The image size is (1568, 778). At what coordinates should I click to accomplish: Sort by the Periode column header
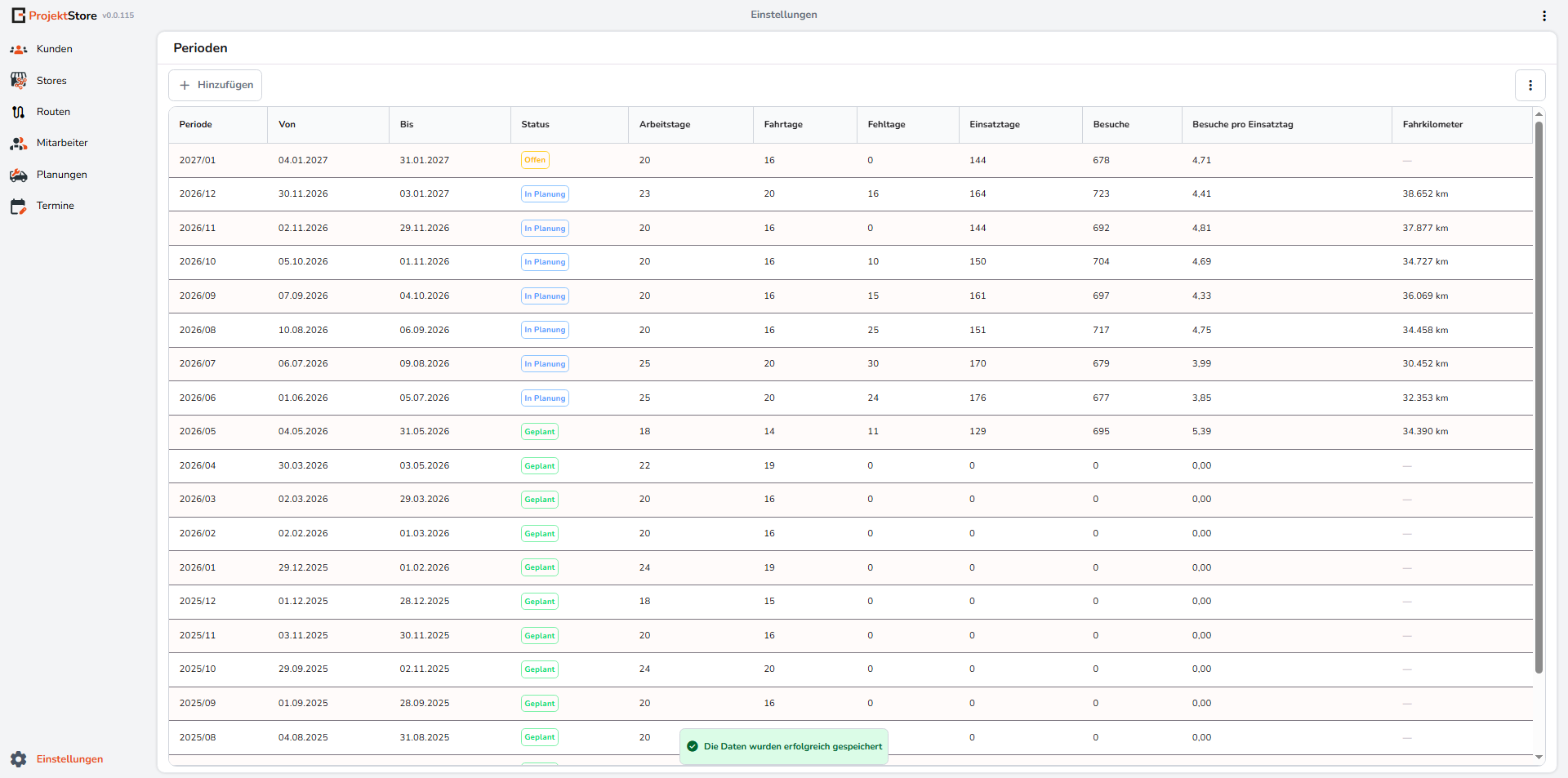coord(196,125)
